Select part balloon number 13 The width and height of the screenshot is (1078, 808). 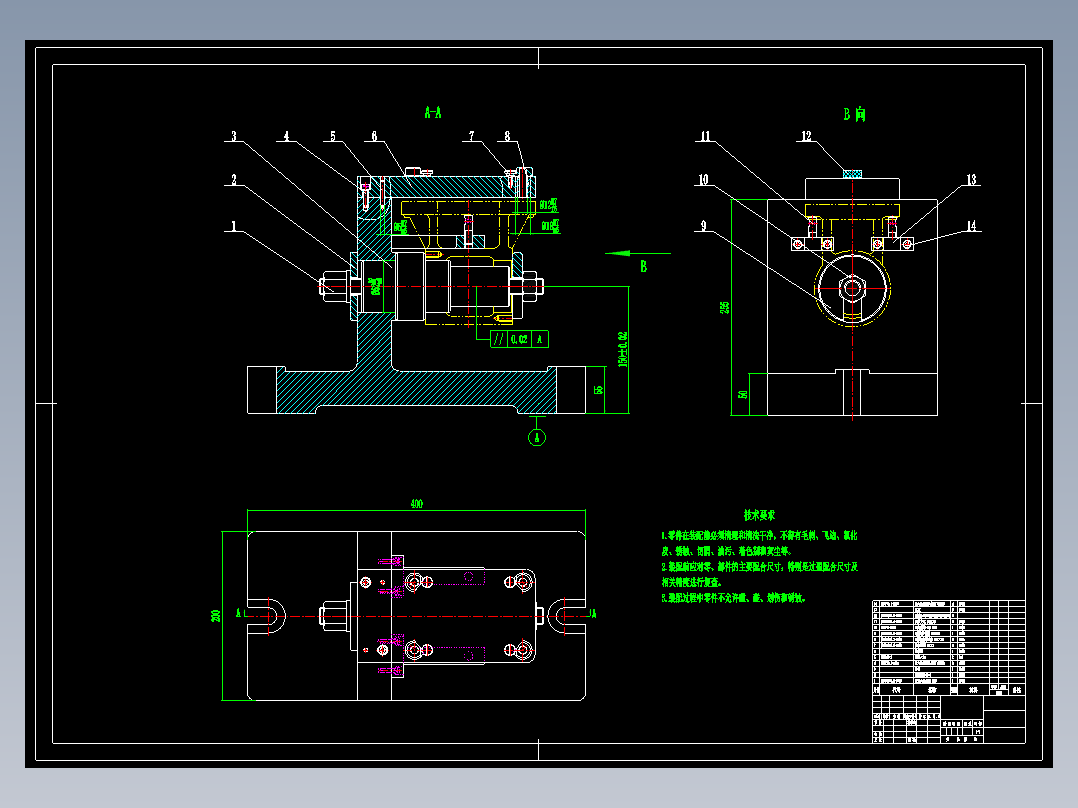point(971,179)
